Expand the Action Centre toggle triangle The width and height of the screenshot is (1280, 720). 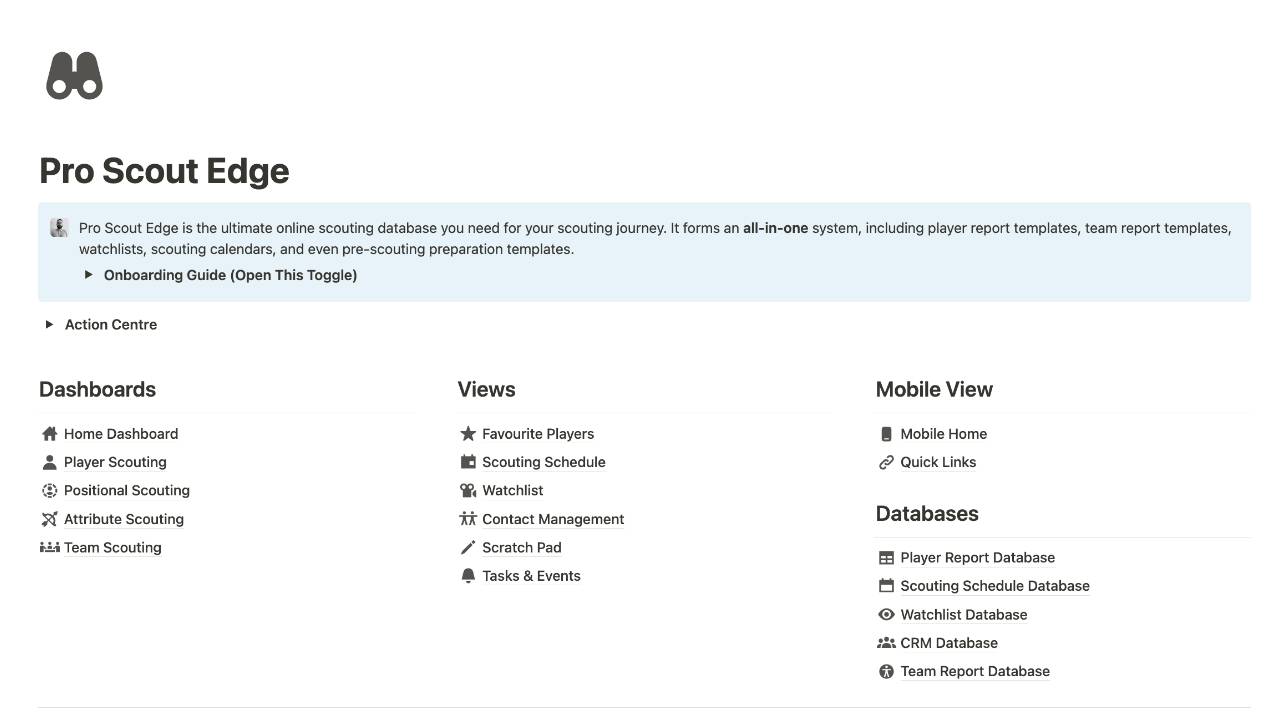point(49,324)
